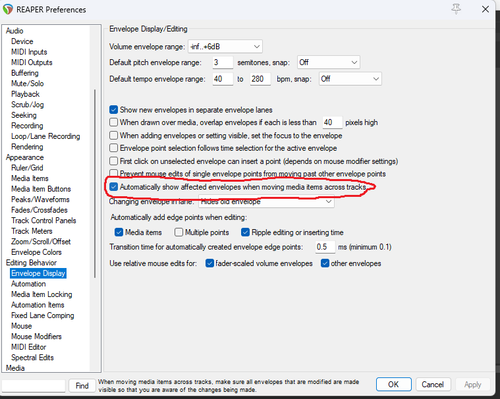Open Peaks/Waveforms preferences

click(x=40, y=199)
